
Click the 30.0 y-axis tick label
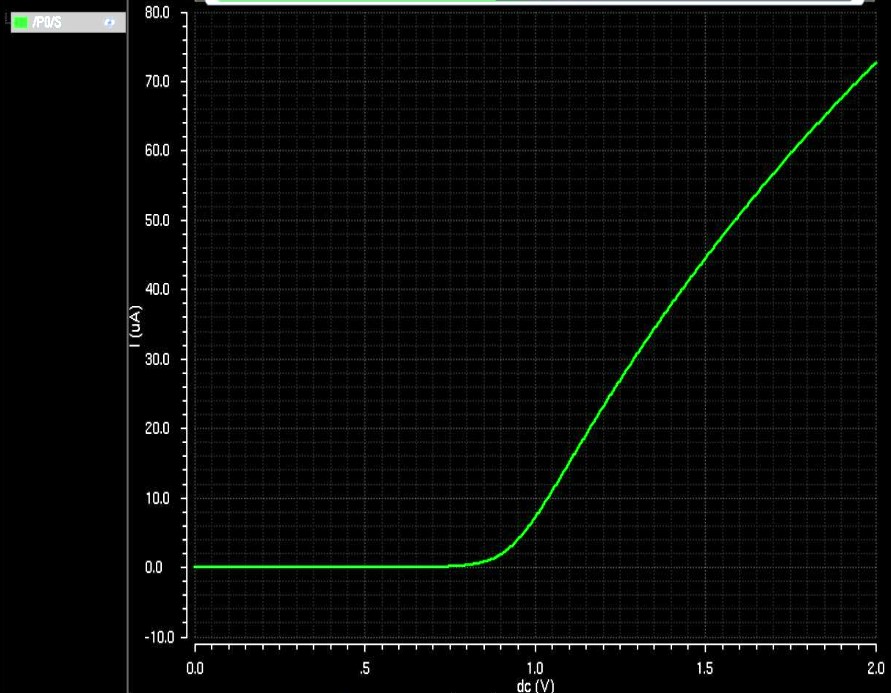[157, 359]
